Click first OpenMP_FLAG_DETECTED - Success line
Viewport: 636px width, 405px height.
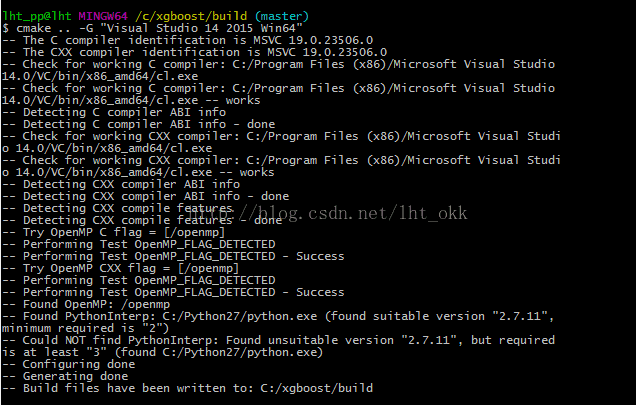173,256
